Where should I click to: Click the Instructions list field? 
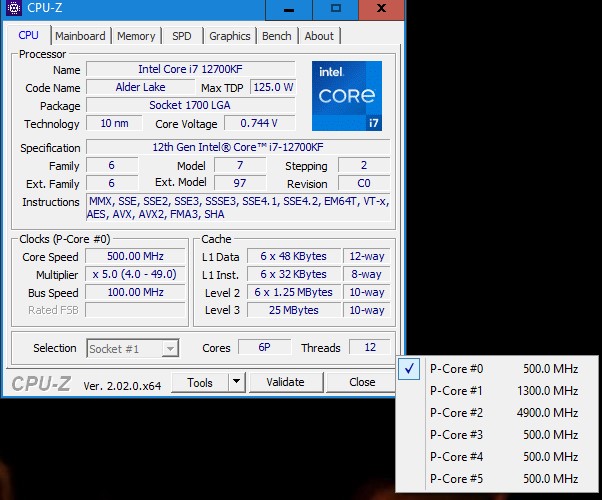coord(238,207)
